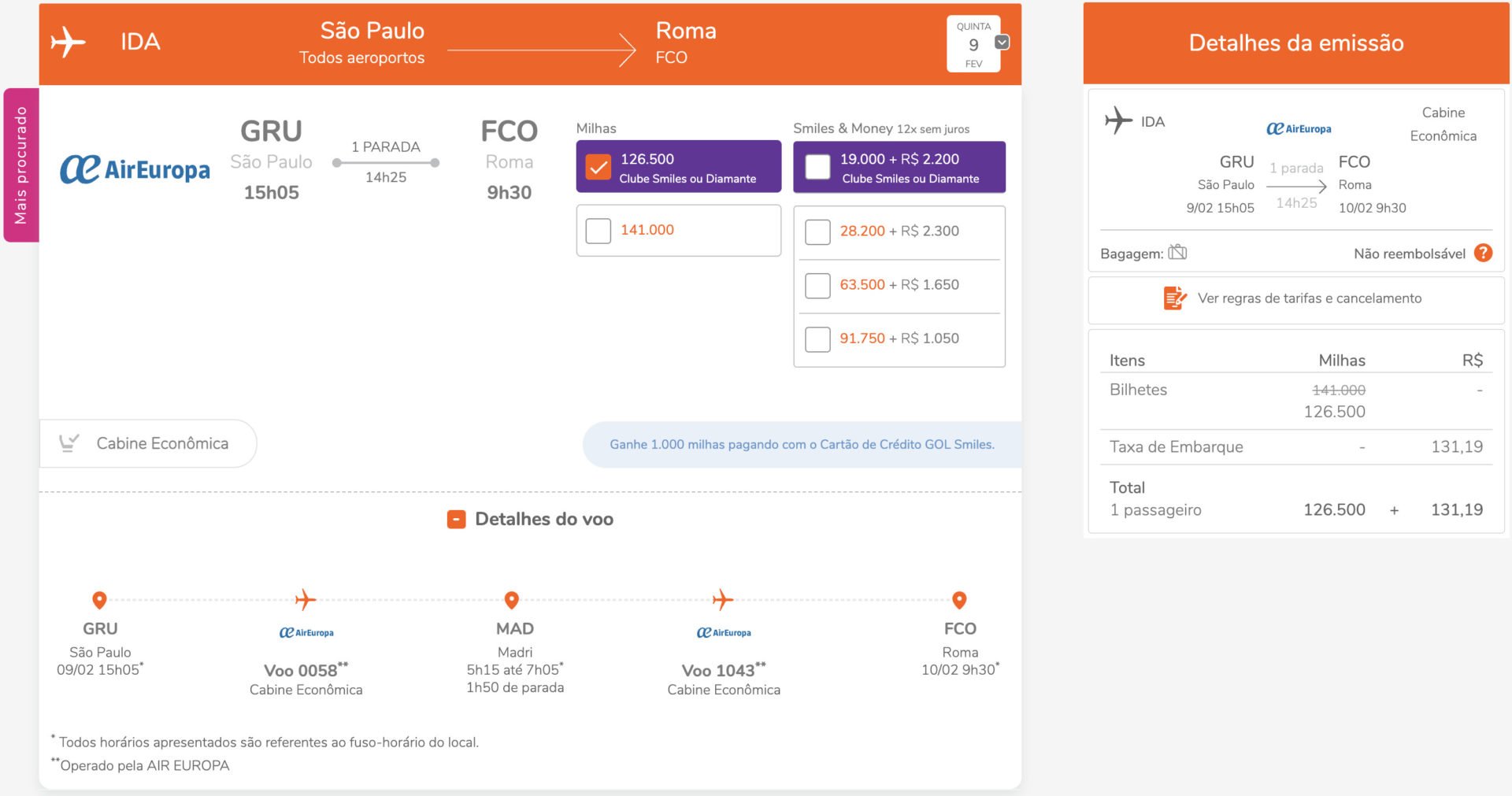Uncheck the 126.500 miles Clube Smiles option
1512x796 pixels.
tap(598, 167)
